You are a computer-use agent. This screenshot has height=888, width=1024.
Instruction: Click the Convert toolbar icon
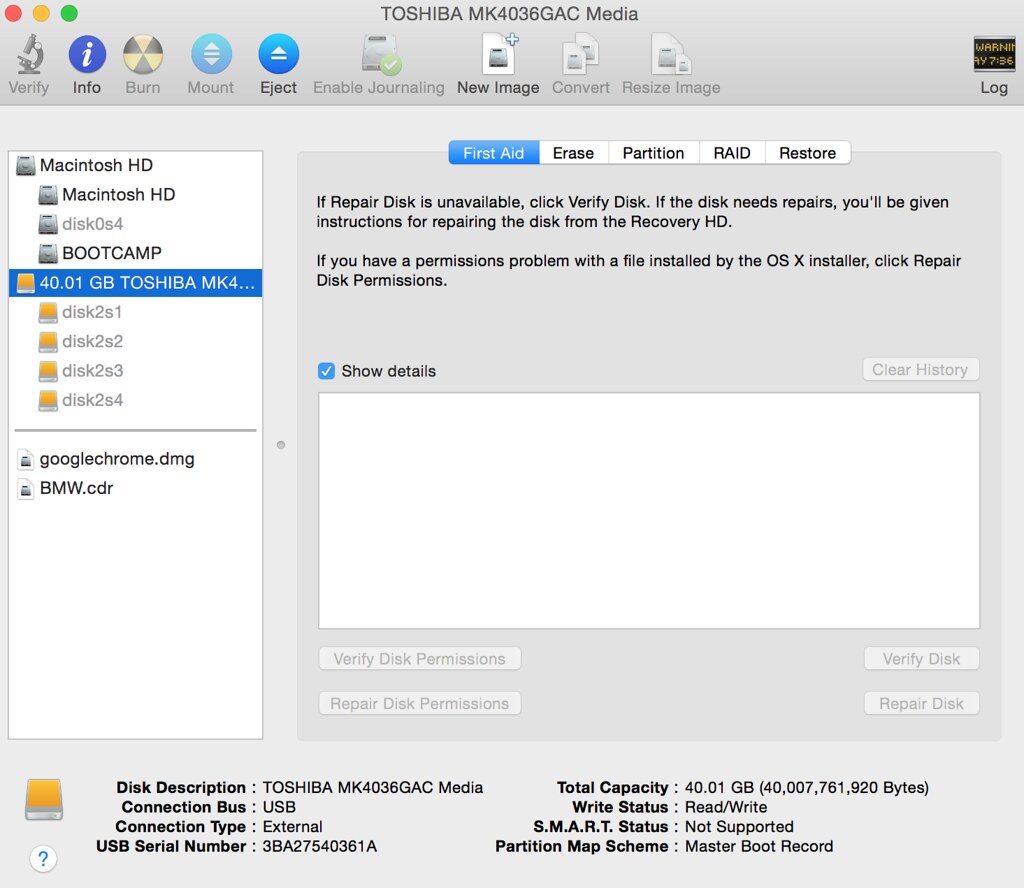581,55
